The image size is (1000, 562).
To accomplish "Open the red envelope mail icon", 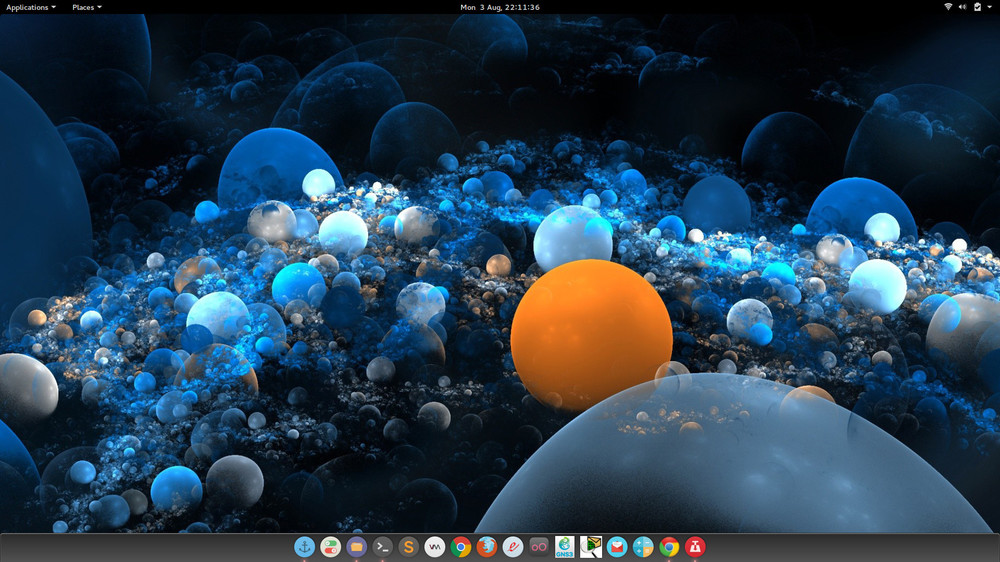I will [617, 547].
